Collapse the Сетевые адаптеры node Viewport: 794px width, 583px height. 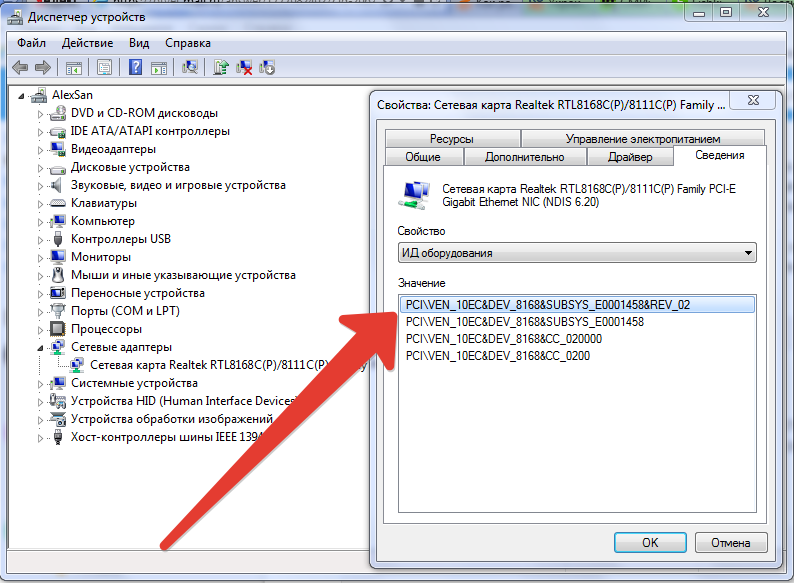tap(41, 347)
